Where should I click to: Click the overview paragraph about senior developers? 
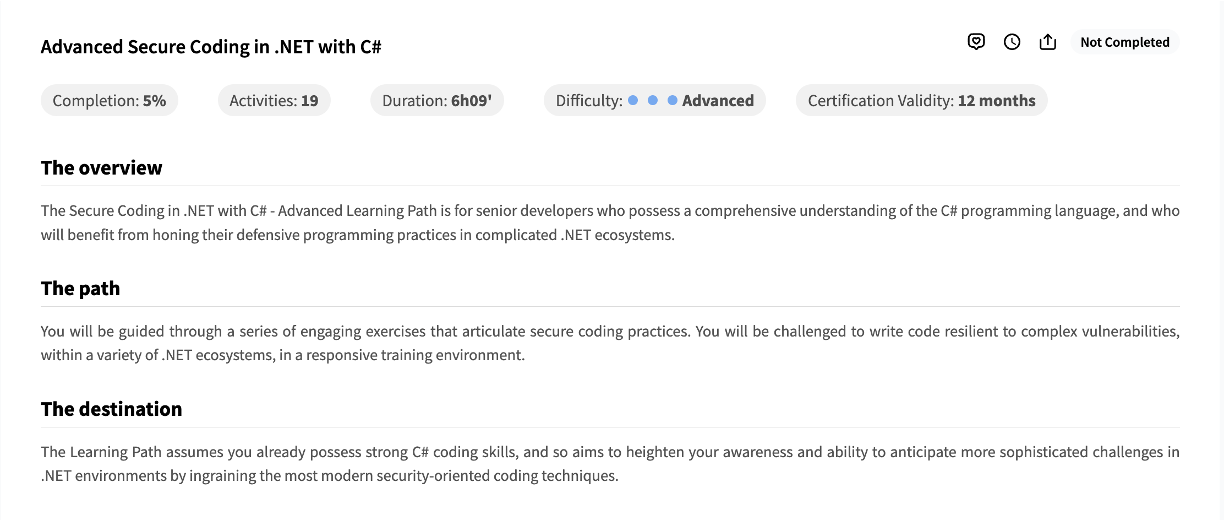point(610,223)
